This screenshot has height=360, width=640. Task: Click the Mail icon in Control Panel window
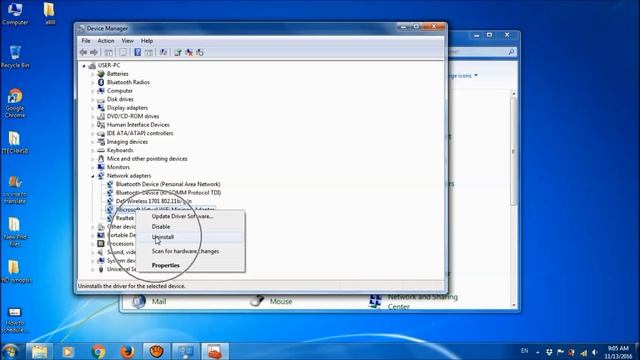click(138, 301)
